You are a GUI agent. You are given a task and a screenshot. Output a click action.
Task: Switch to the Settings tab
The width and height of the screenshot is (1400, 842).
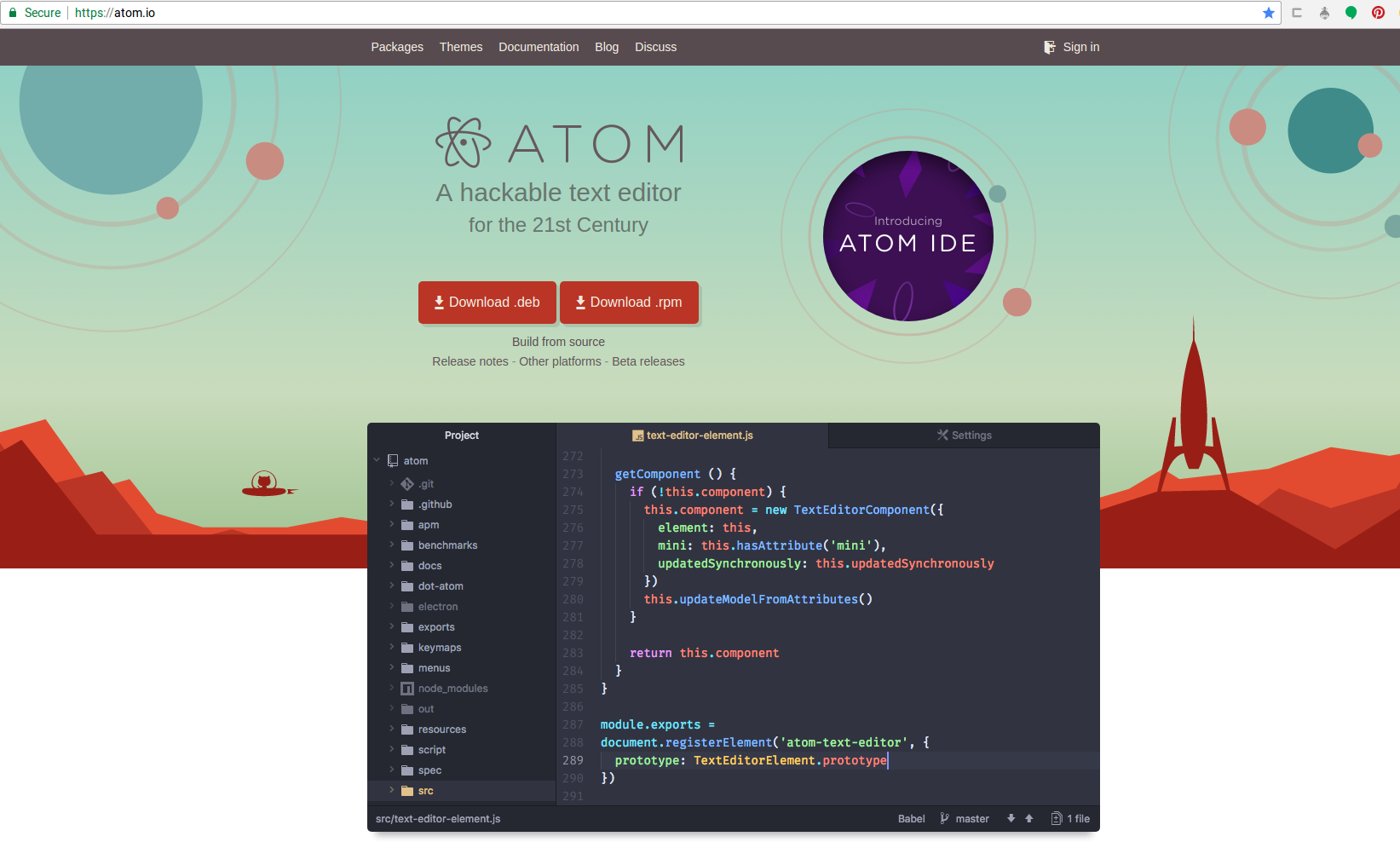point(964,435)
